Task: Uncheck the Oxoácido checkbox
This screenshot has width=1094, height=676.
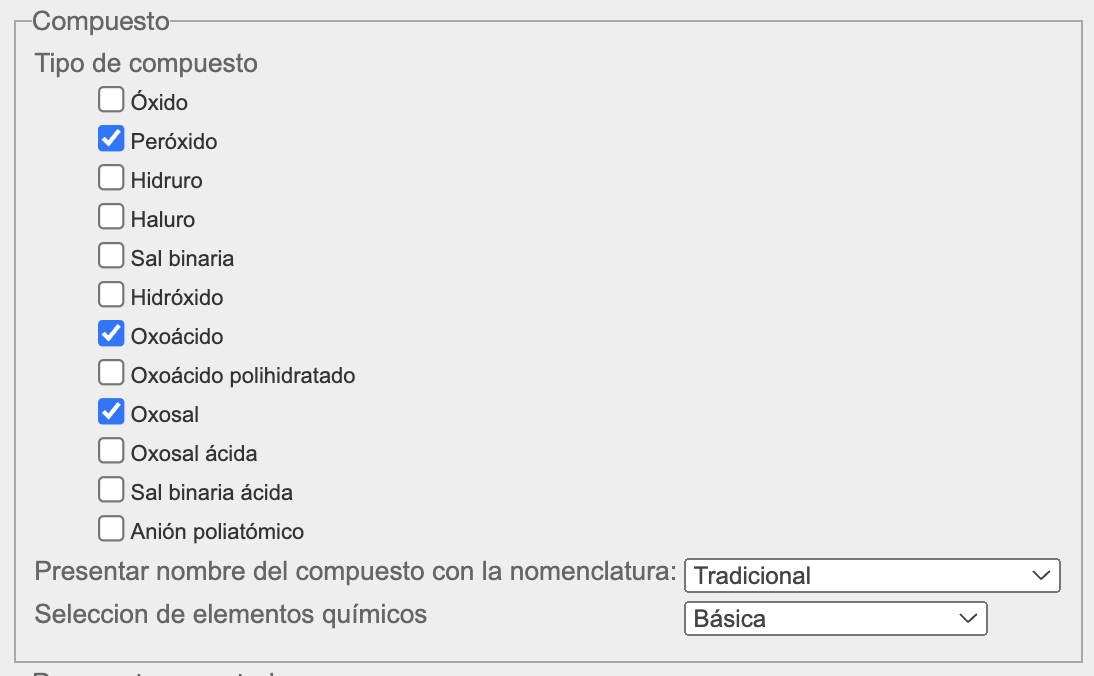Action: [x=111, y=334]
